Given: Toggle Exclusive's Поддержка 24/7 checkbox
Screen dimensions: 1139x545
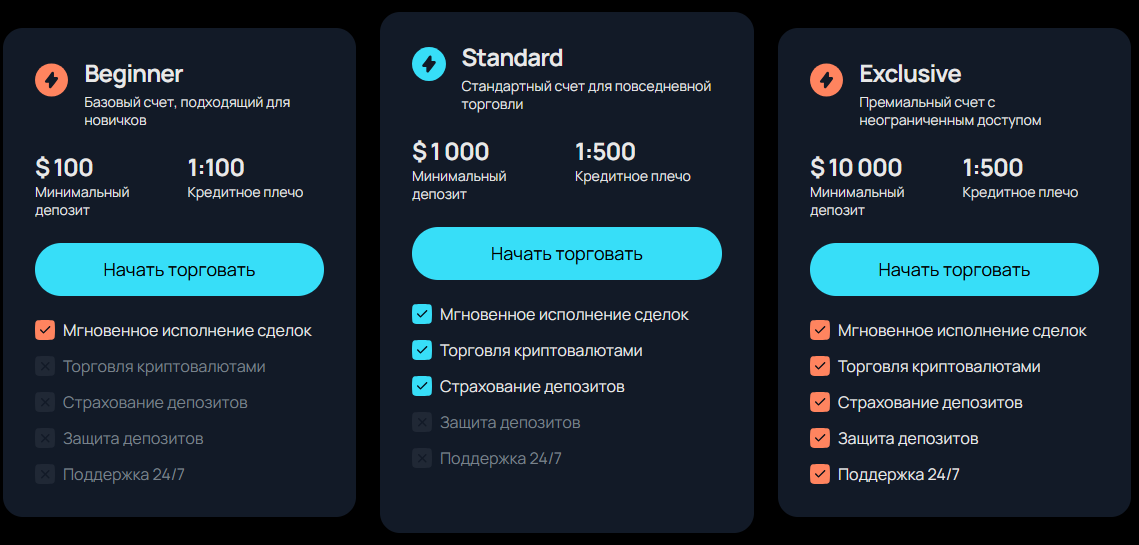Looking at the screenshot, I should (820, 474).
